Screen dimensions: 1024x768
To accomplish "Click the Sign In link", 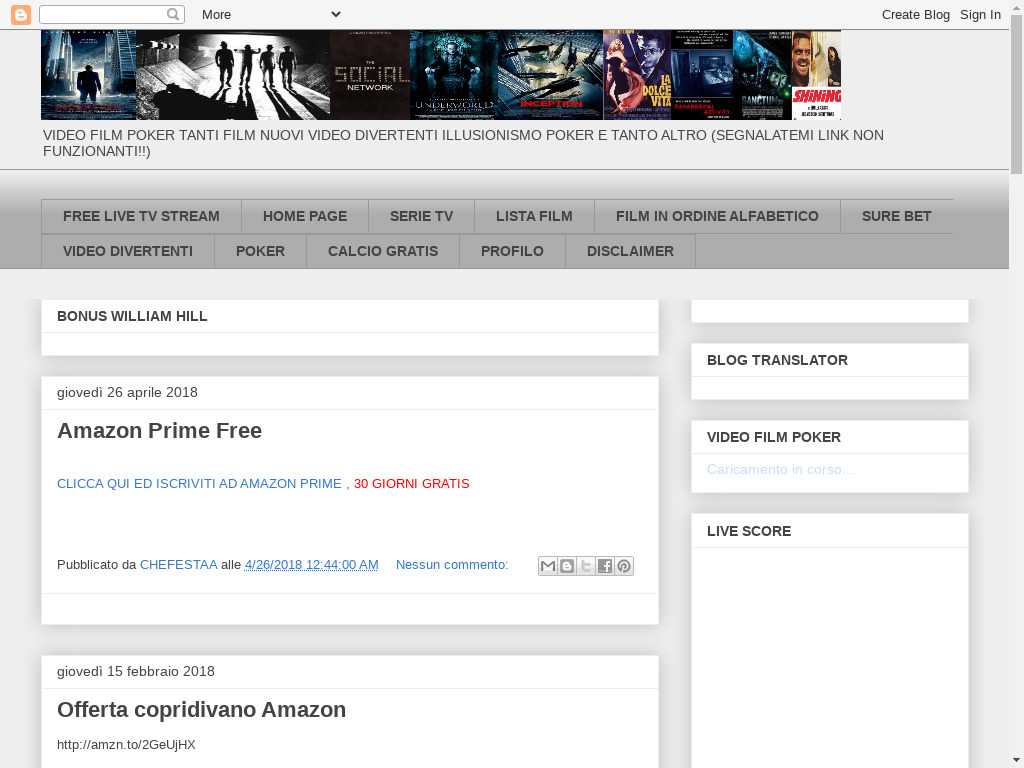I will click(x=980, y=14).
